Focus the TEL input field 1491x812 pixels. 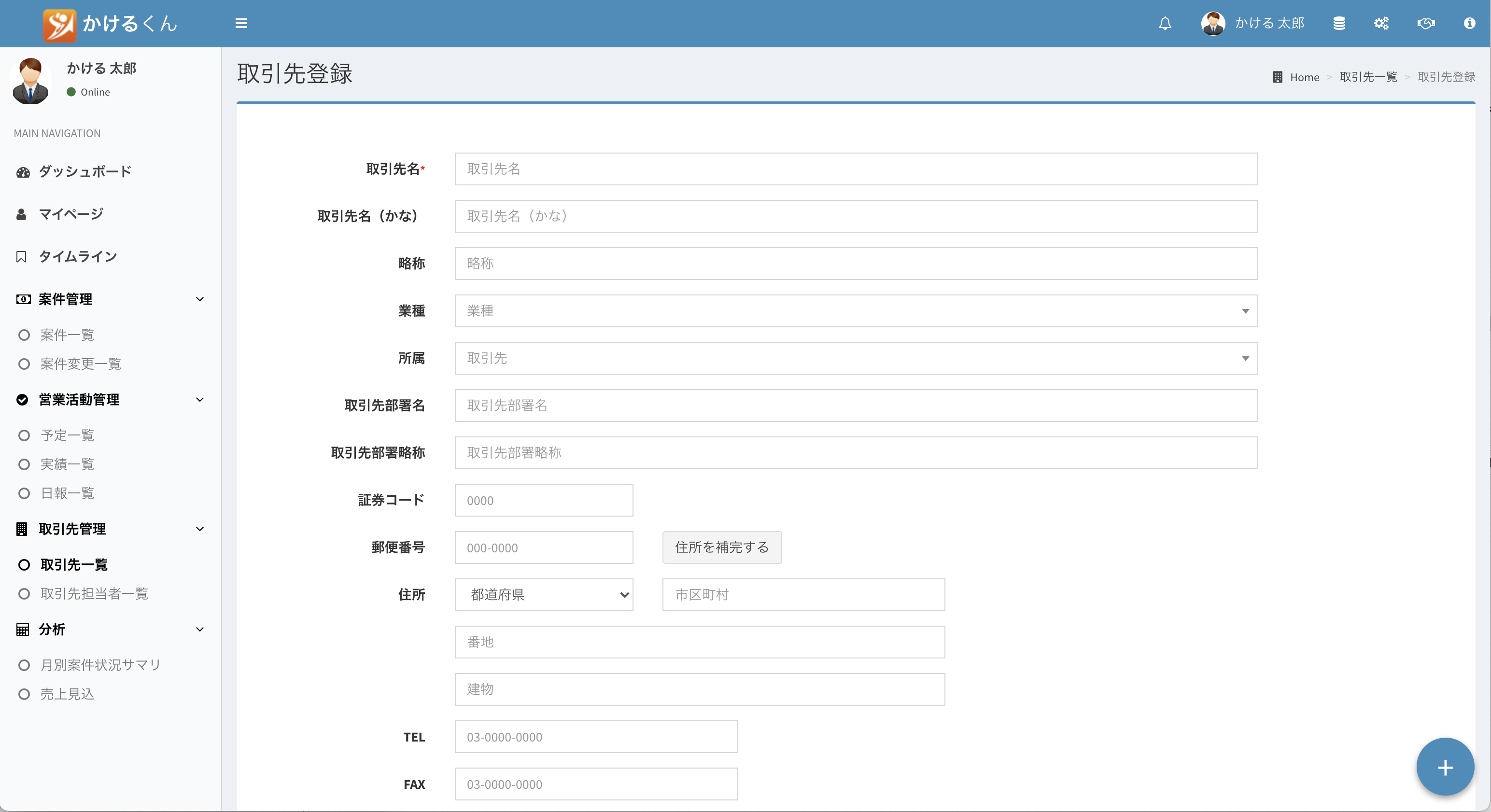pyautogui.click(x=596, y=737)
